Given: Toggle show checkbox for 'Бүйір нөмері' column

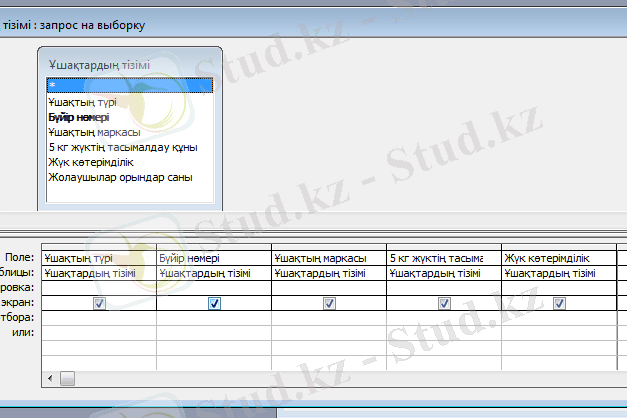Looking at the screenshot, I should click(x=214, y=303).
